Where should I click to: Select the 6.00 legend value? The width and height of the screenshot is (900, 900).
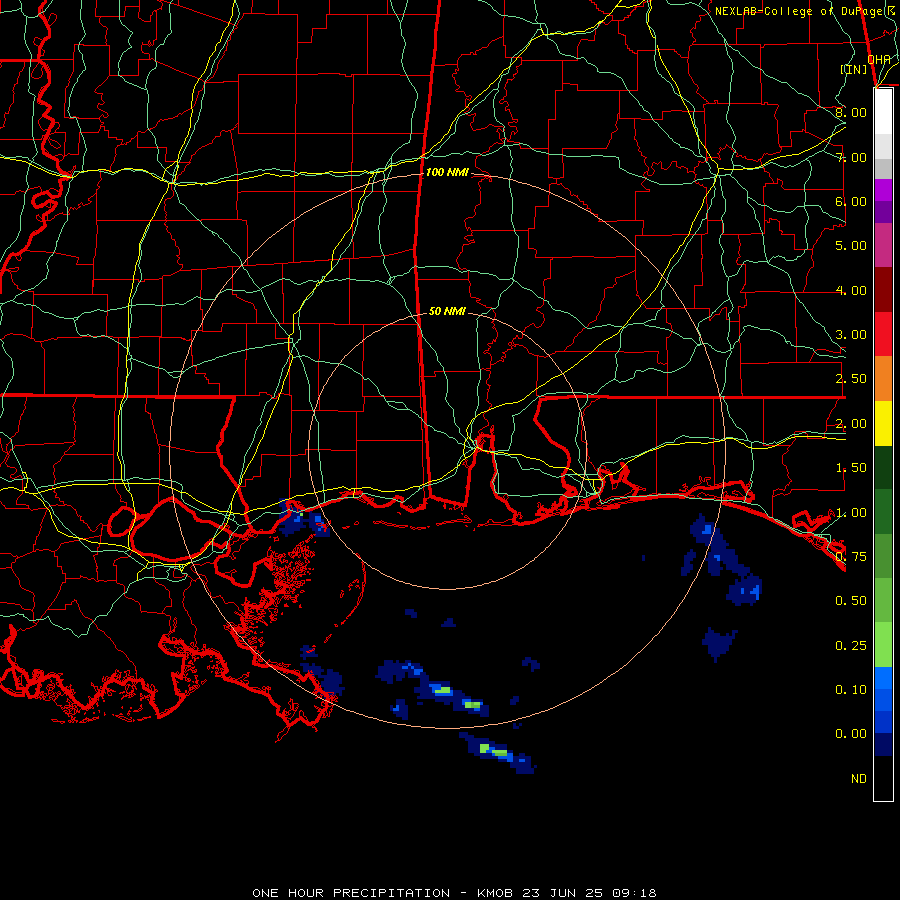pos(851,201)
